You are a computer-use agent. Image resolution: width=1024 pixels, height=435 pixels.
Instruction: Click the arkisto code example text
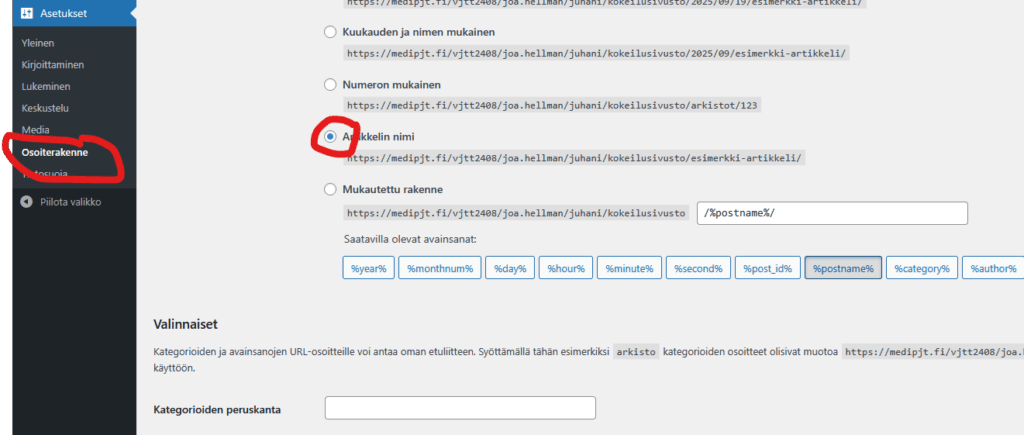point(635,351)
